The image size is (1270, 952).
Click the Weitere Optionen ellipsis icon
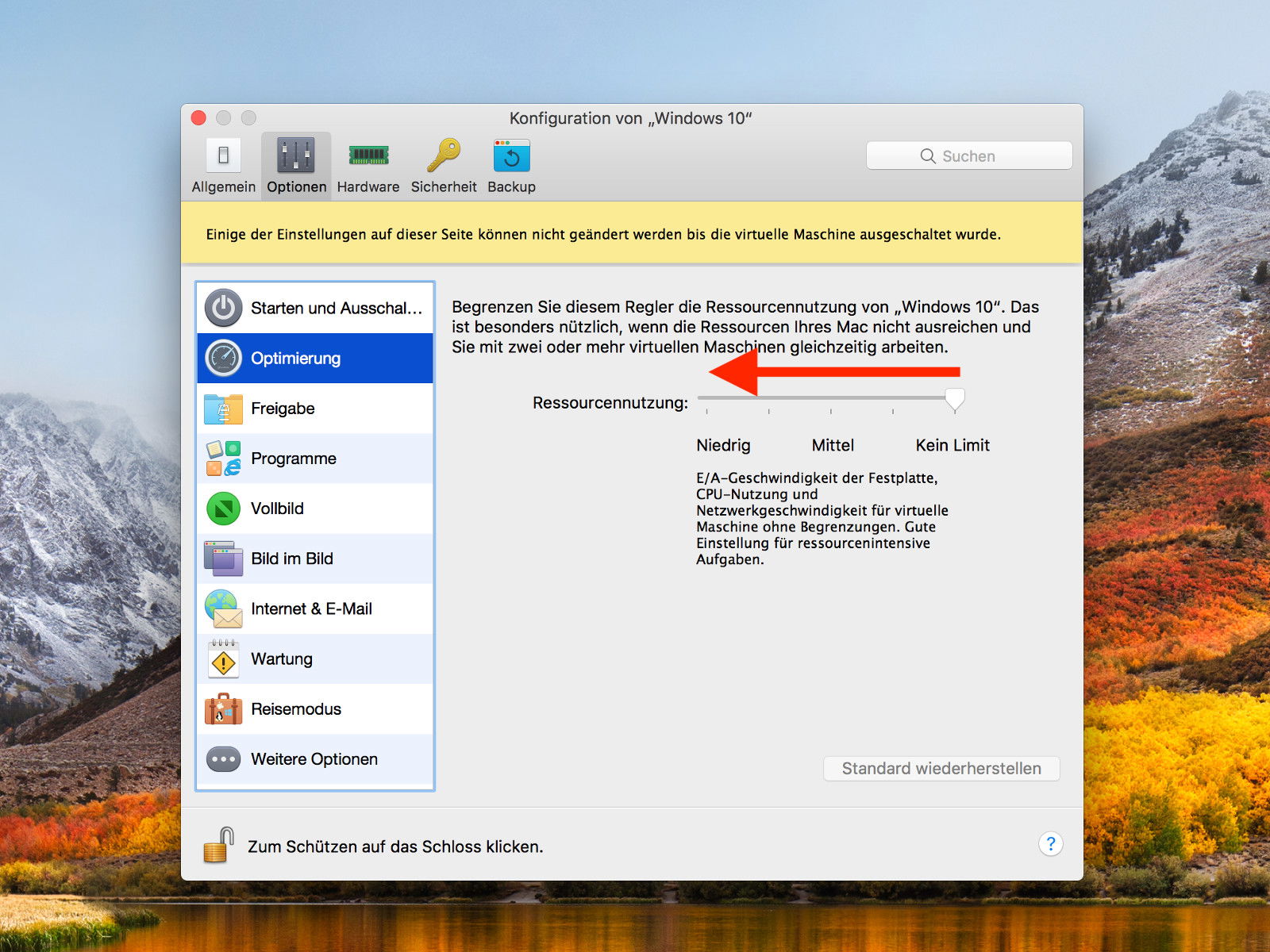(224, 759)
